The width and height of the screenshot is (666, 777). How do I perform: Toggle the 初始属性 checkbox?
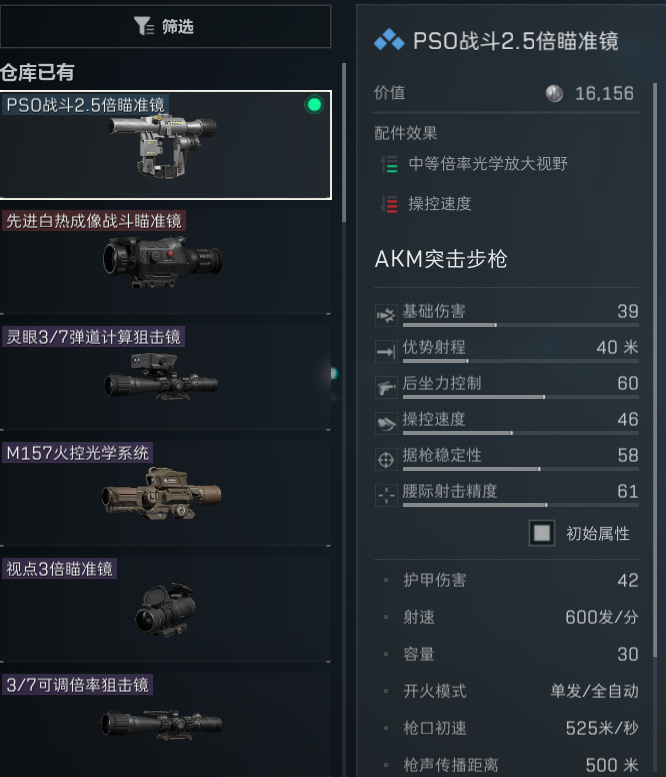pyautogui.click(x=542, y=533)
